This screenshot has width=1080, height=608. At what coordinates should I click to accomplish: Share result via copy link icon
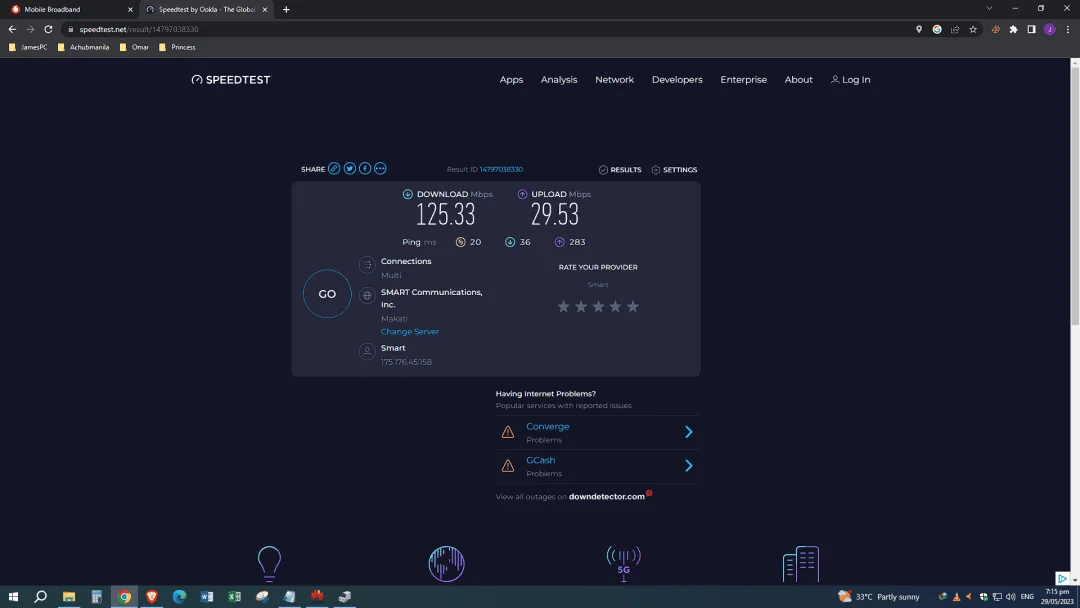[334, 169]
